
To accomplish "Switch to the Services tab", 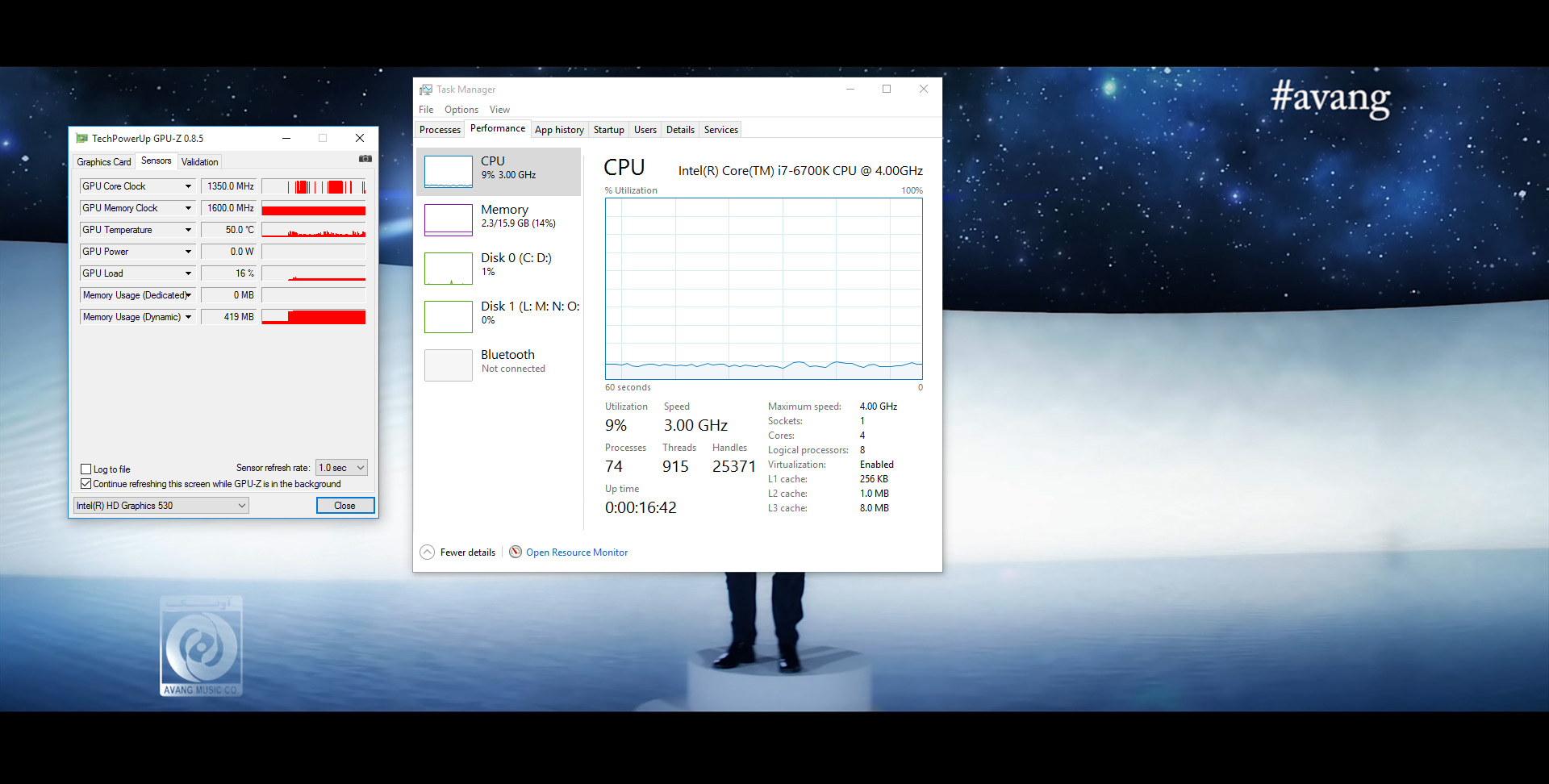I will coord(720,130).
